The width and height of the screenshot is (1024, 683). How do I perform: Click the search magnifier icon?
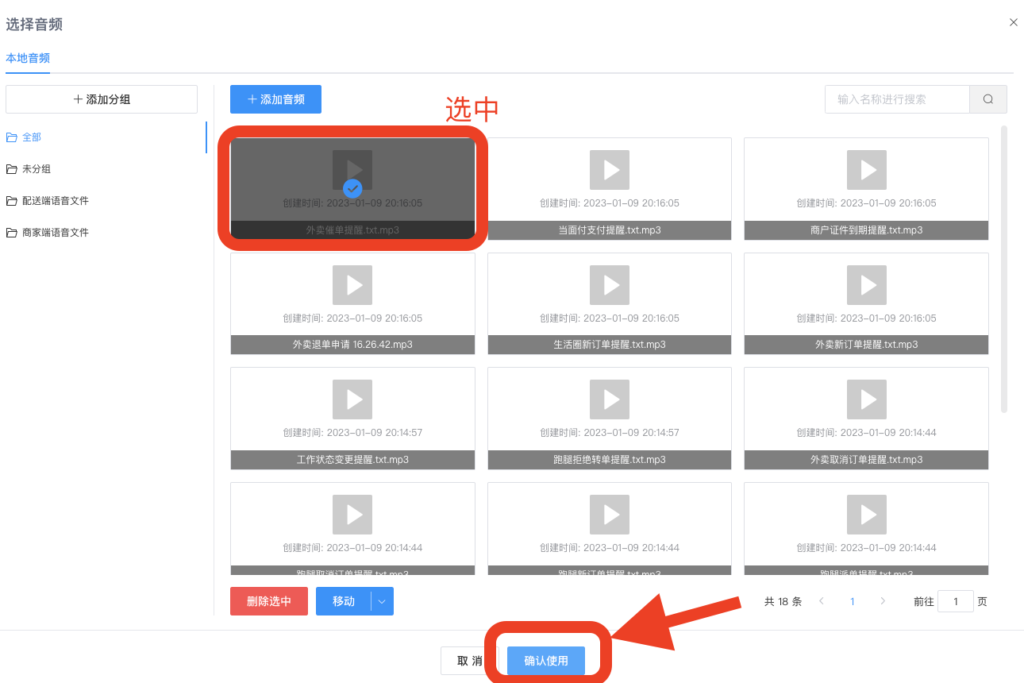pos(988,99)
